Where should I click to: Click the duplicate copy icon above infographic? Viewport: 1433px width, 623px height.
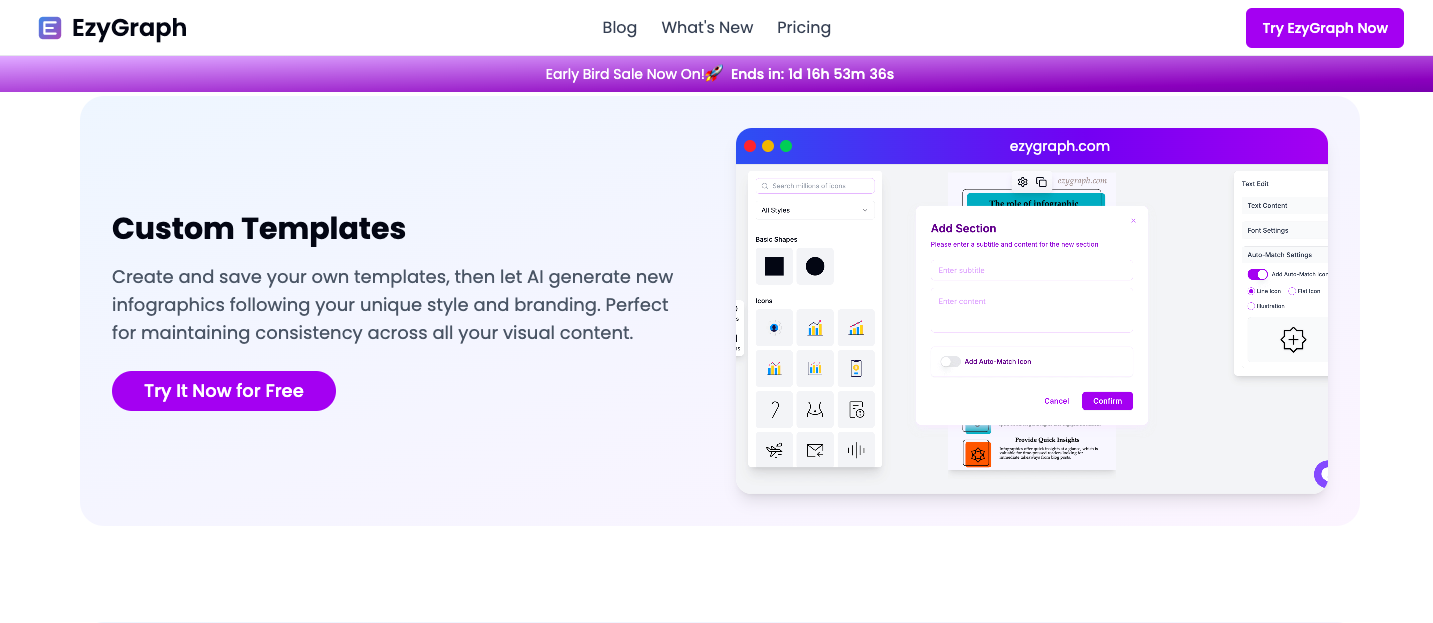pyautogui.click(x=1041, y=182)
